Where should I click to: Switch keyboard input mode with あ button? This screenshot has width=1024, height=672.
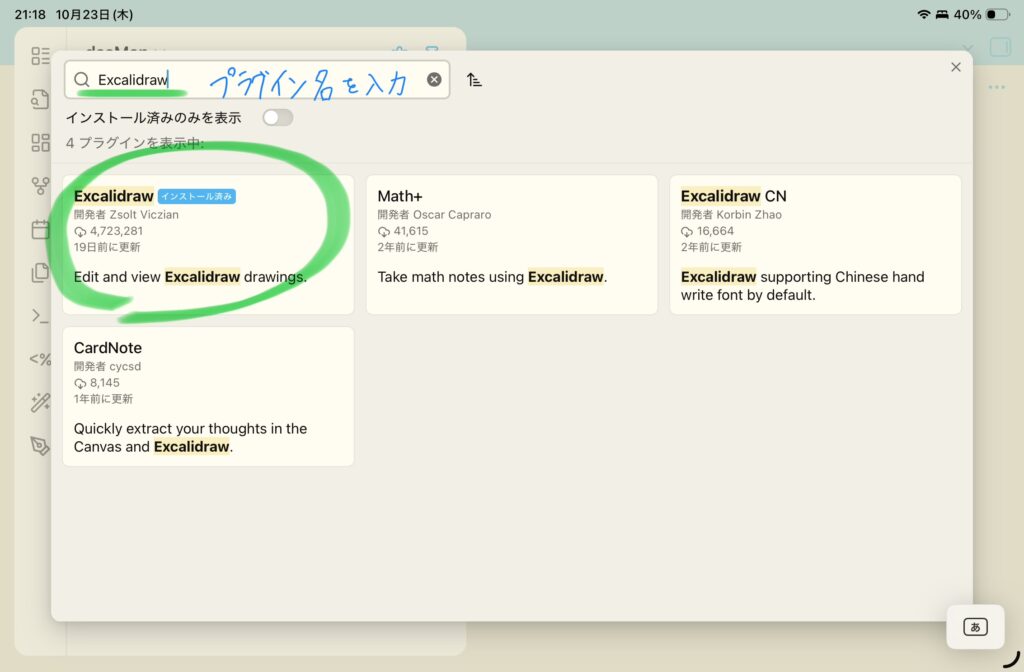pyautogui.click(x=975, y=627)
